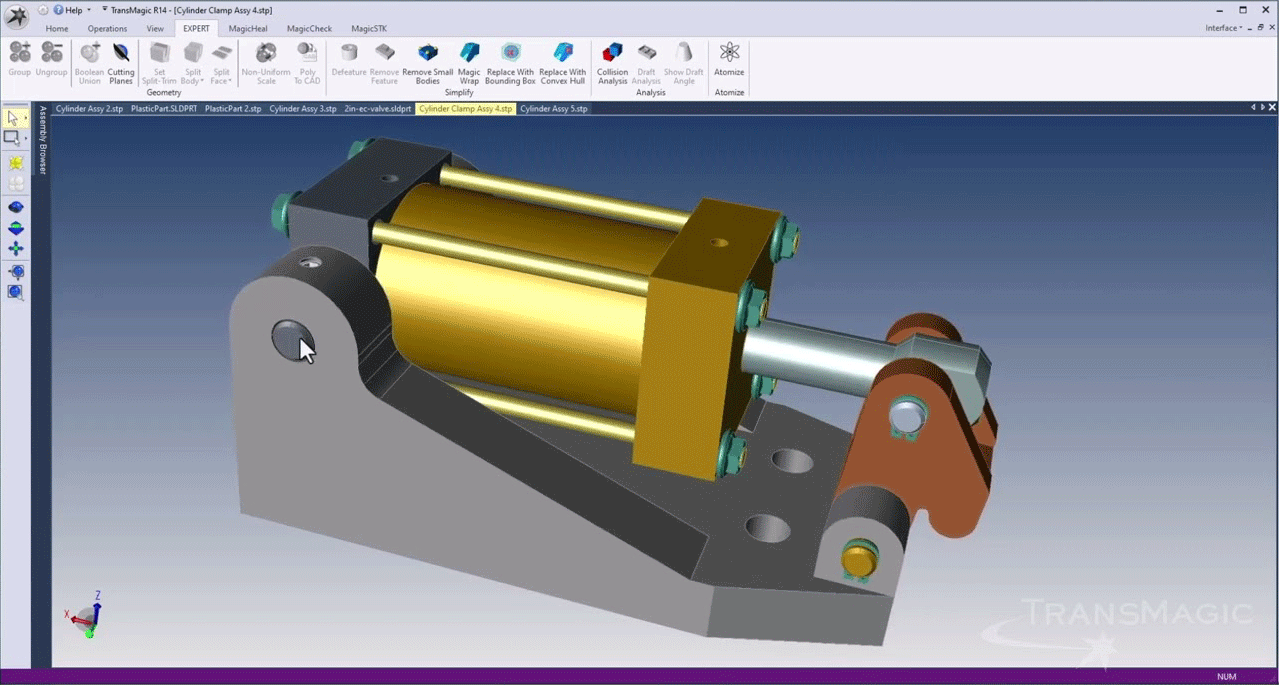Switch to the MagicHeal ribbon tab
Screen dimensions: 1279x685
(248, 29)
